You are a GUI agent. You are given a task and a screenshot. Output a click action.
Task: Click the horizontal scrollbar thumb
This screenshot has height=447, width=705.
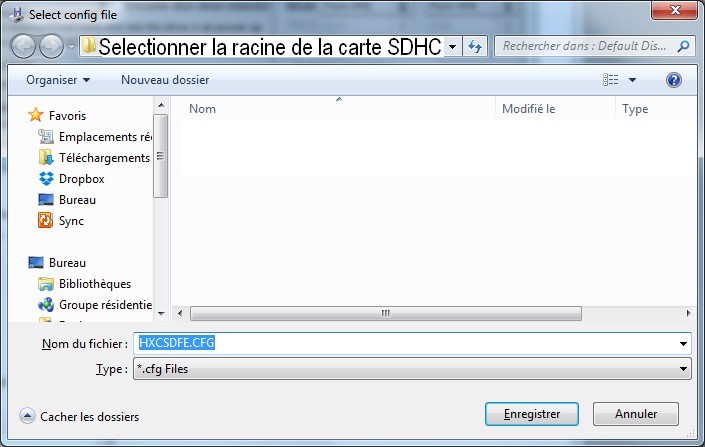pyautogui.click(x=386, y=313)
